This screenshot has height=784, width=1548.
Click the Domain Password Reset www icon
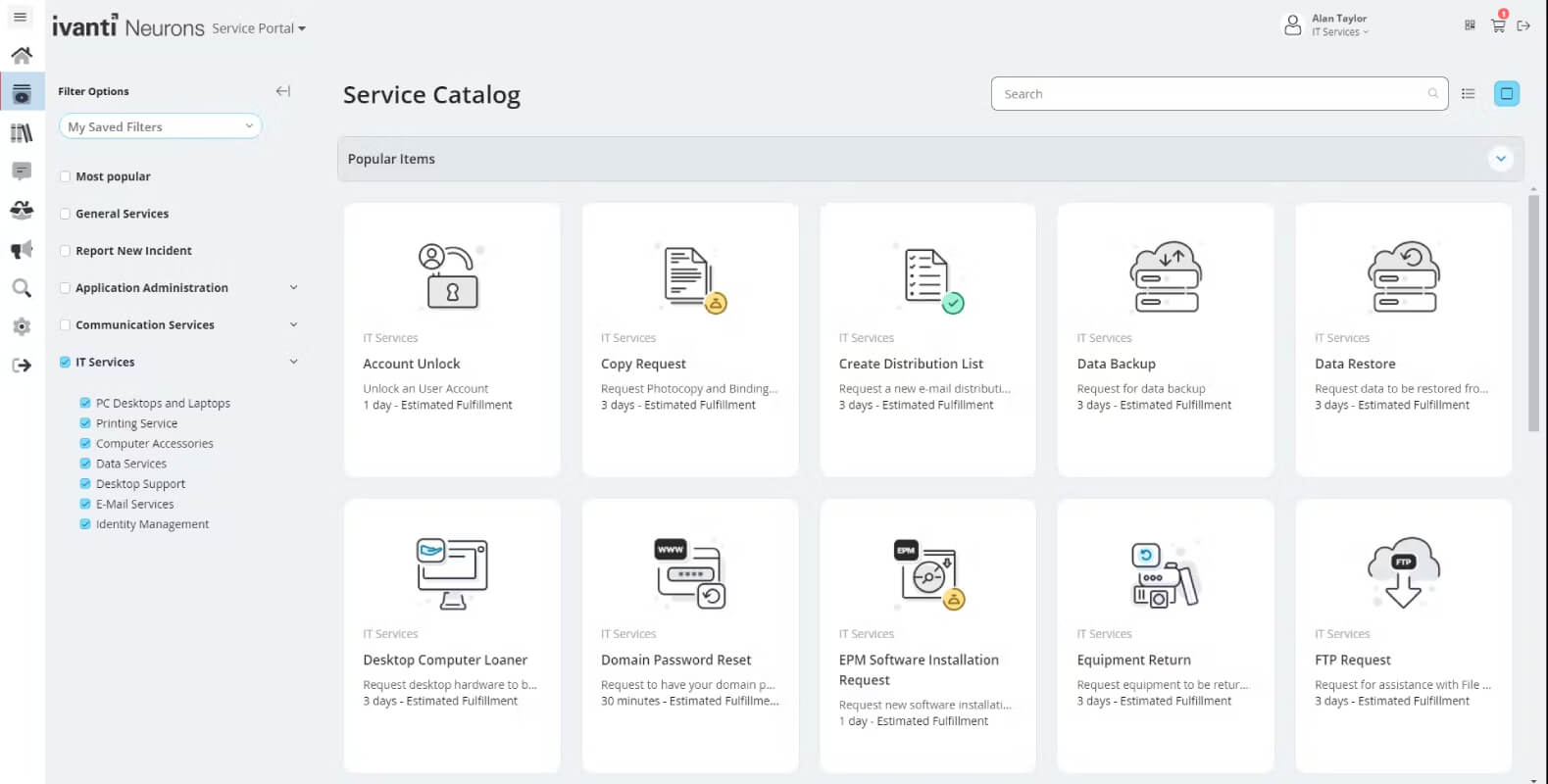pos(690,573)
